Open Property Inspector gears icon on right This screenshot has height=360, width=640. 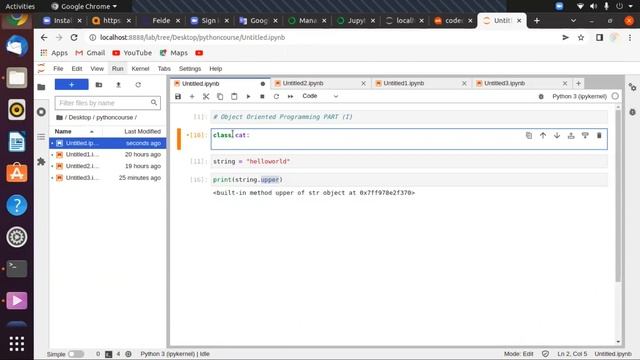632,87
